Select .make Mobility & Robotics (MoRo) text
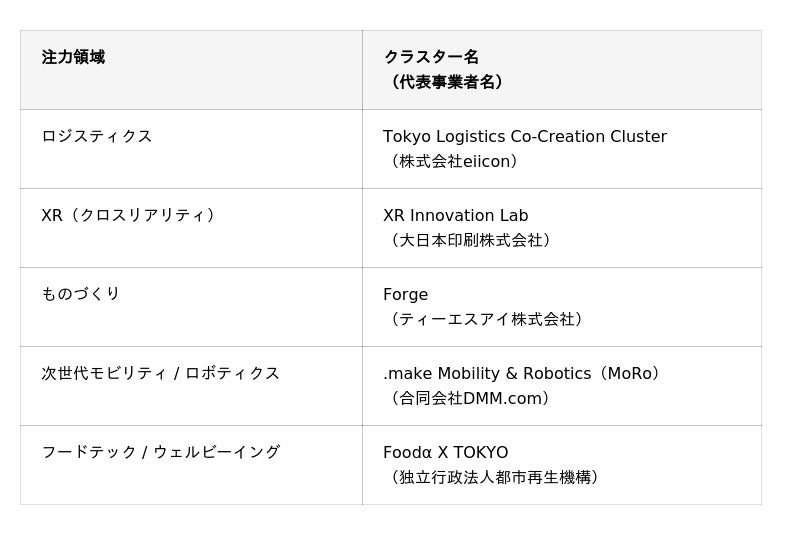The image size is (800, 535). tap(521, 373)
